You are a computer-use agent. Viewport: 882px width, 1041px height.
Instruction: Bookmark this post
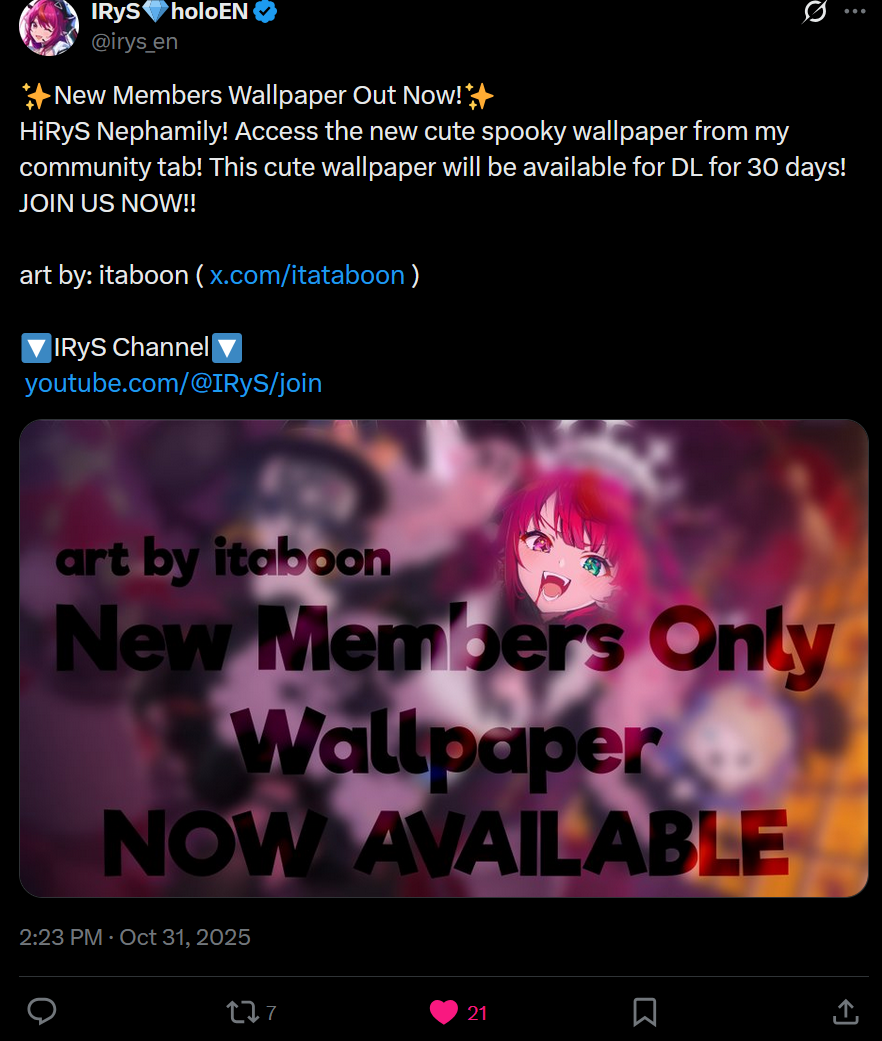coord(644,1012)
